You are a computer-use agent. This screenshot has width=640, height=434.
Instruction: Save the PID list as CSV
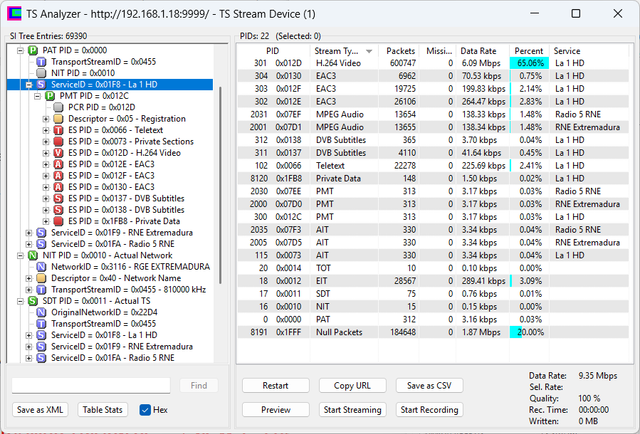429,386
